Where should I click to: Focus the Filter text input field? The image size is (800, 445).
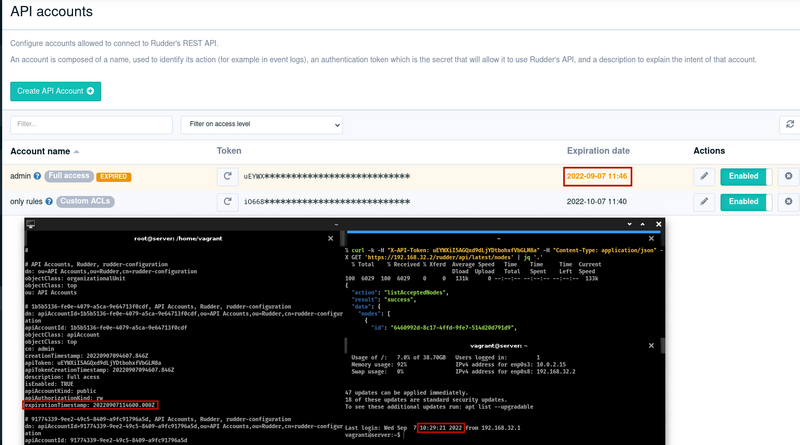point(91,125)
